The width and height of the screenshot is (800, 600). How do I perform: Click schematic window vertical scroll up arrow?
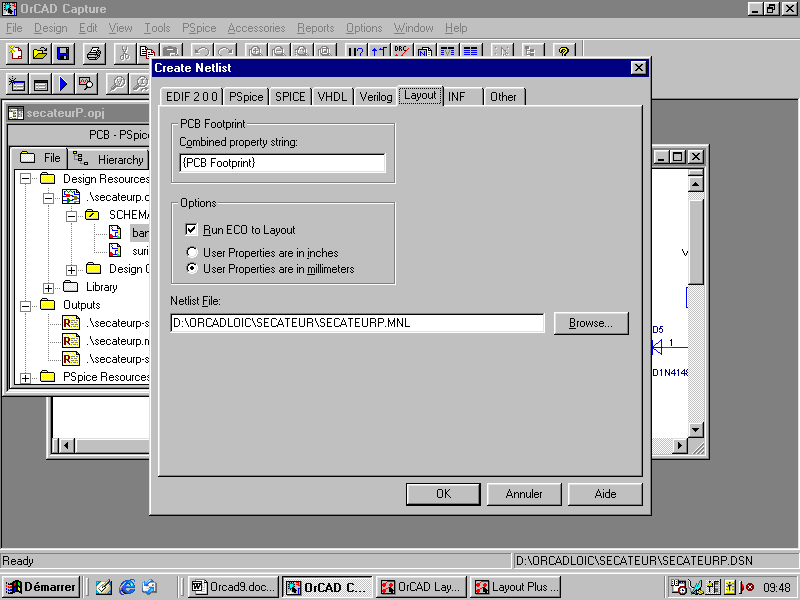695,184
